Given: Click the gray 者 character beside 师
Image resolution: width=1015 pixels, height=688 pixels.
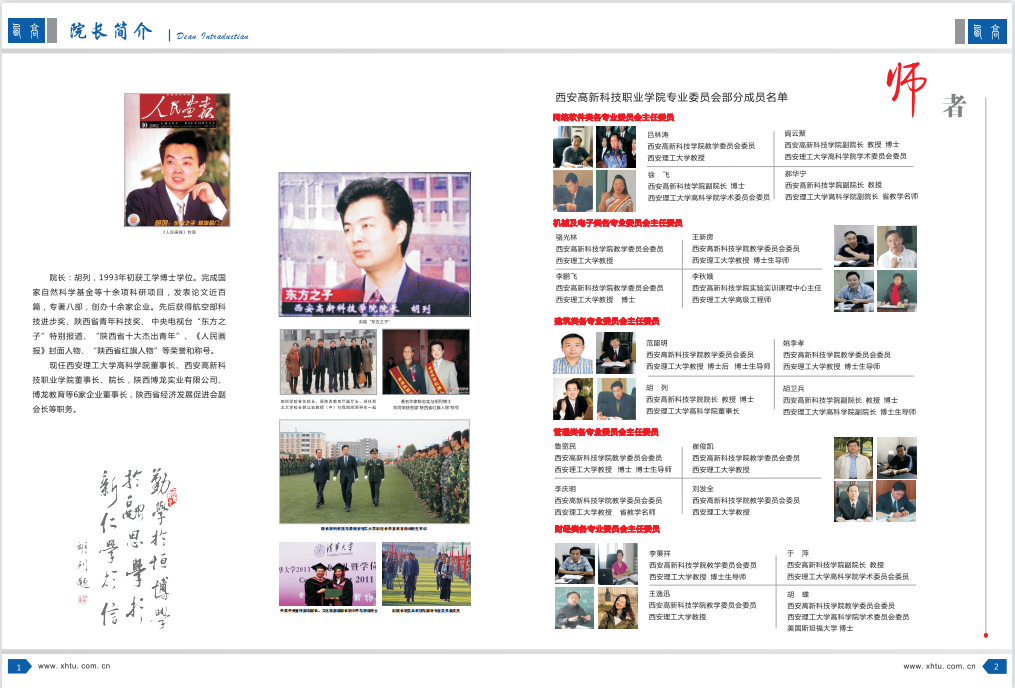Looking at the screenshot, I should [x=955, y=106].
